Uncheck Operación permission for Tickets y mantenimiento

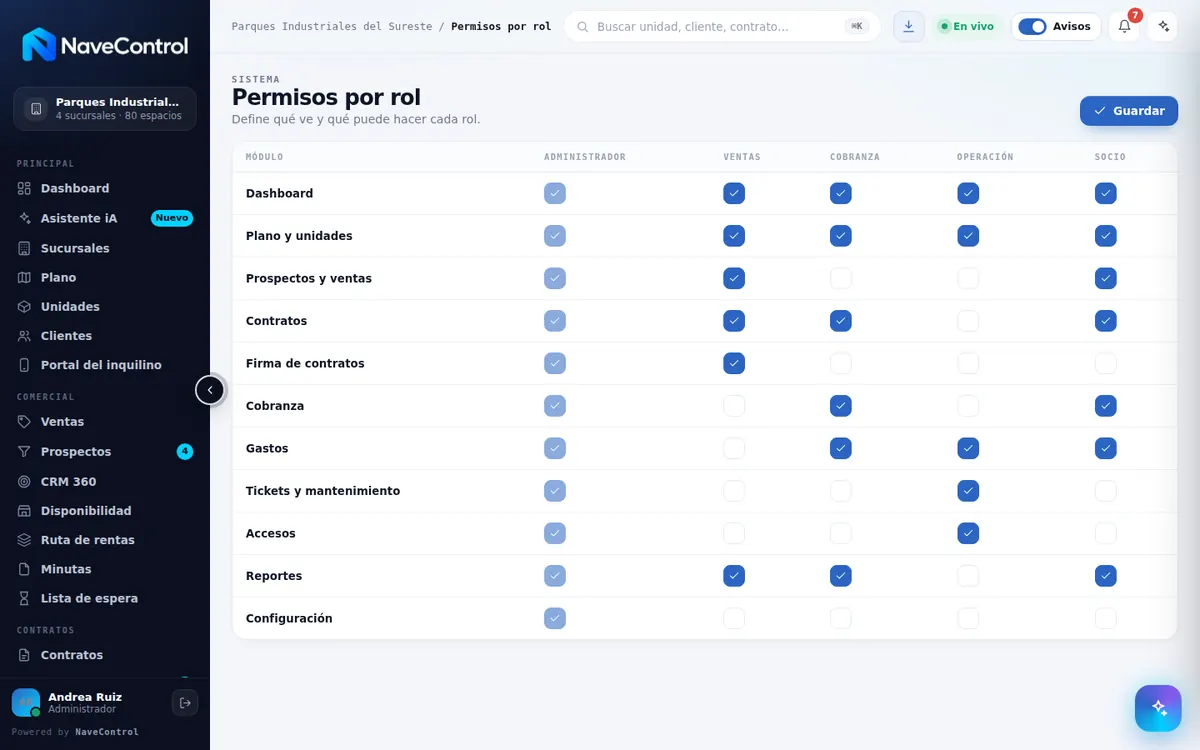point(968,491)
